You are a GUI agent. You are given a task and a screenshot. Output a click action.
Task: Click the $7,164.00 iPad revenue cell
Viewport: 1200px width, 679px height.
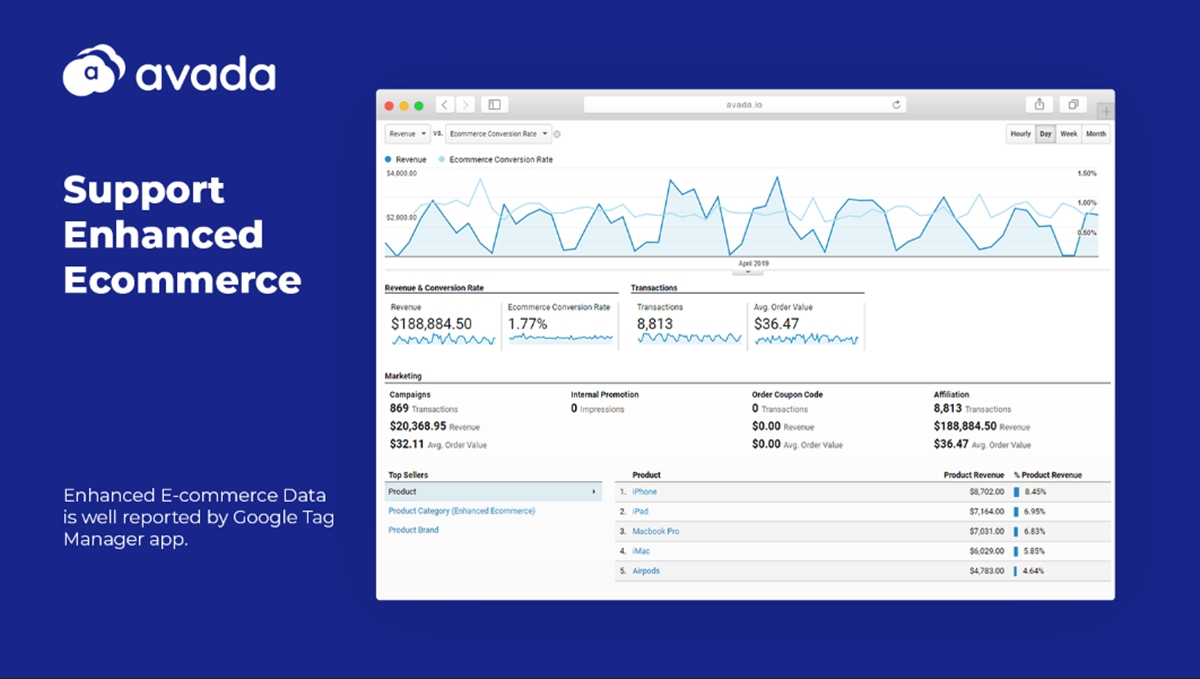tap(986, 512)
